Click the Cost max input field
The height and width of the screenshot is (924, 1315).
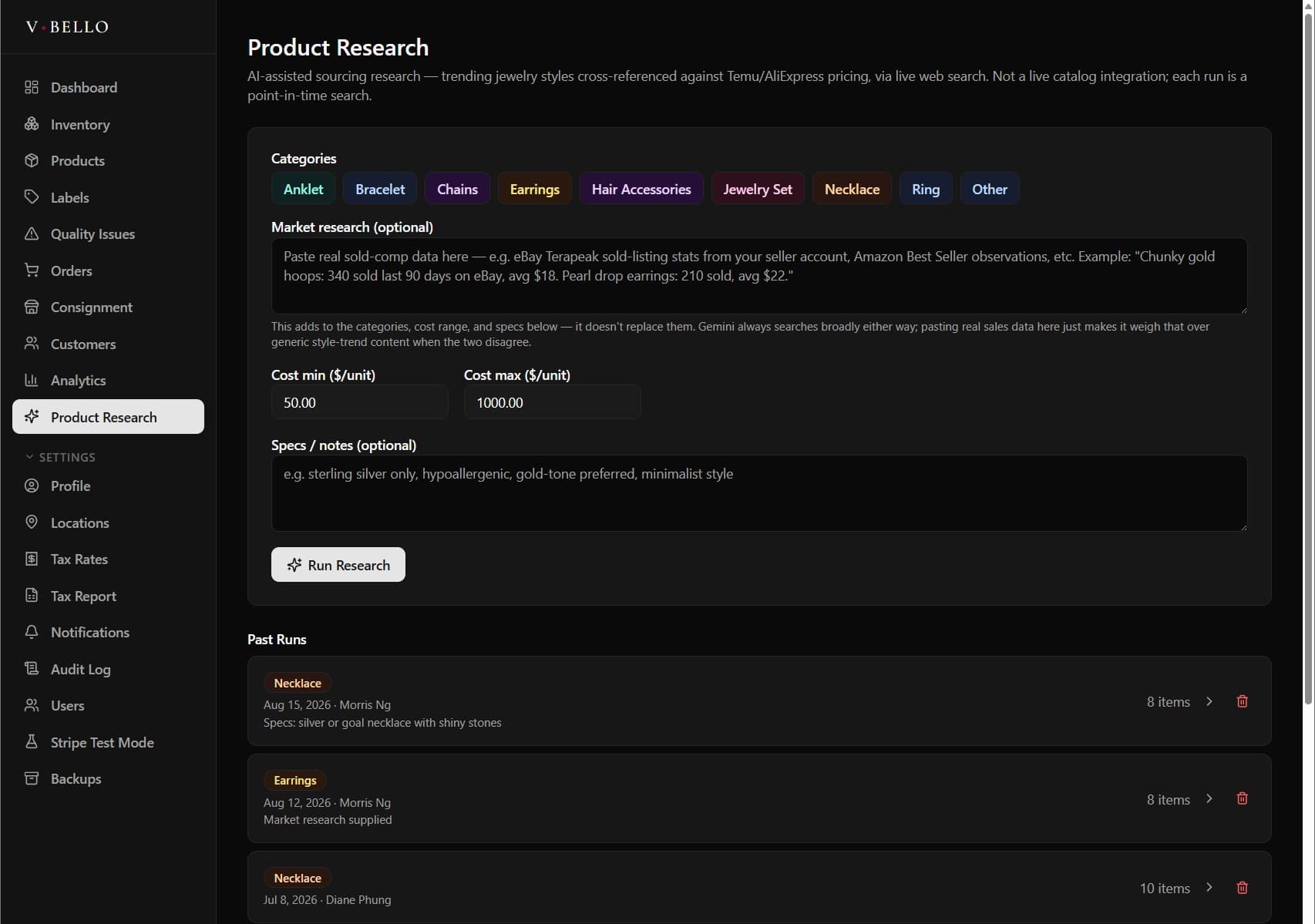coord(552,402)
